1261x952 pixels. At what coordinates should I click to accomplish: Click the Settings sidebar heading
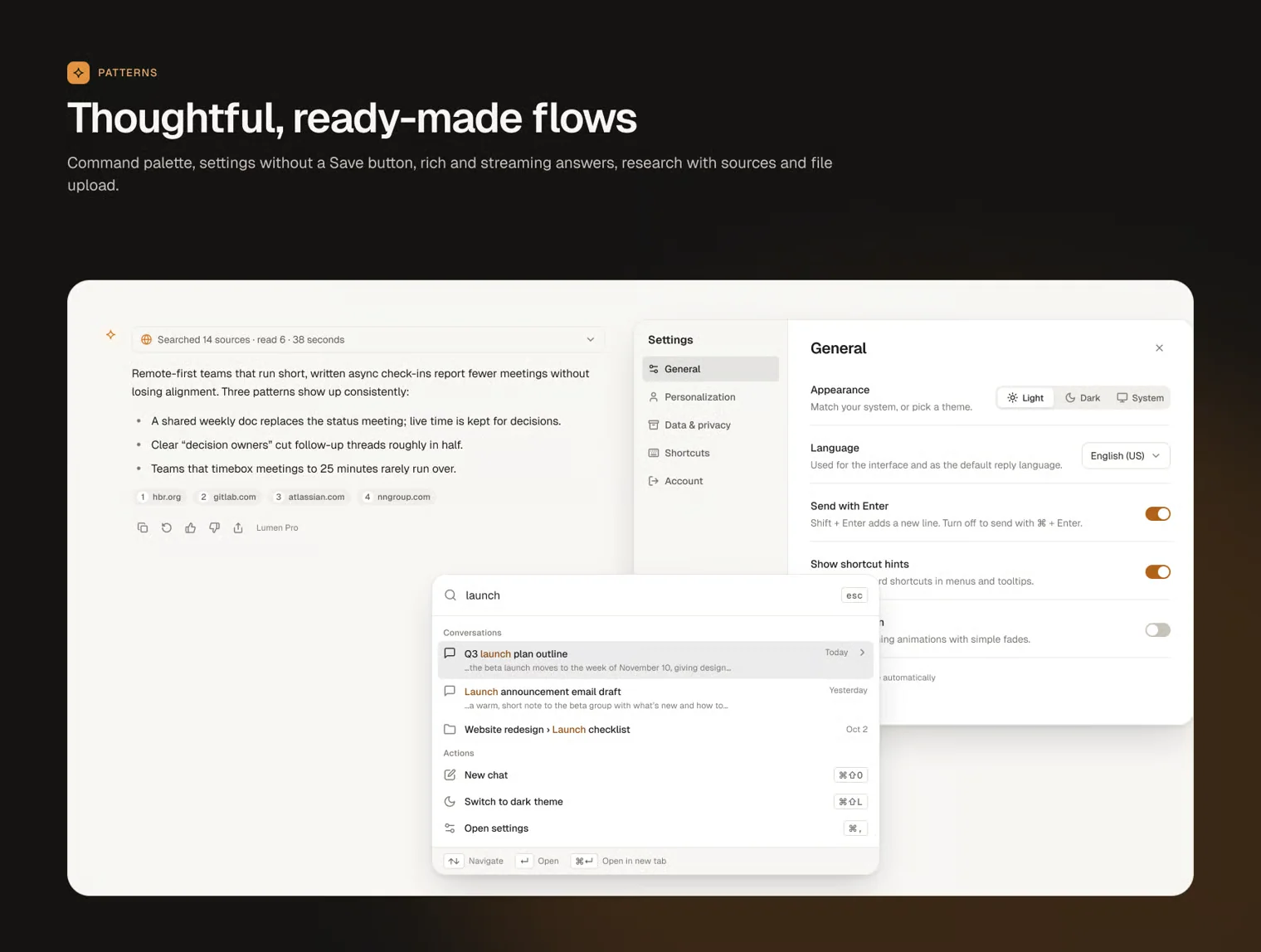(670, 340)
